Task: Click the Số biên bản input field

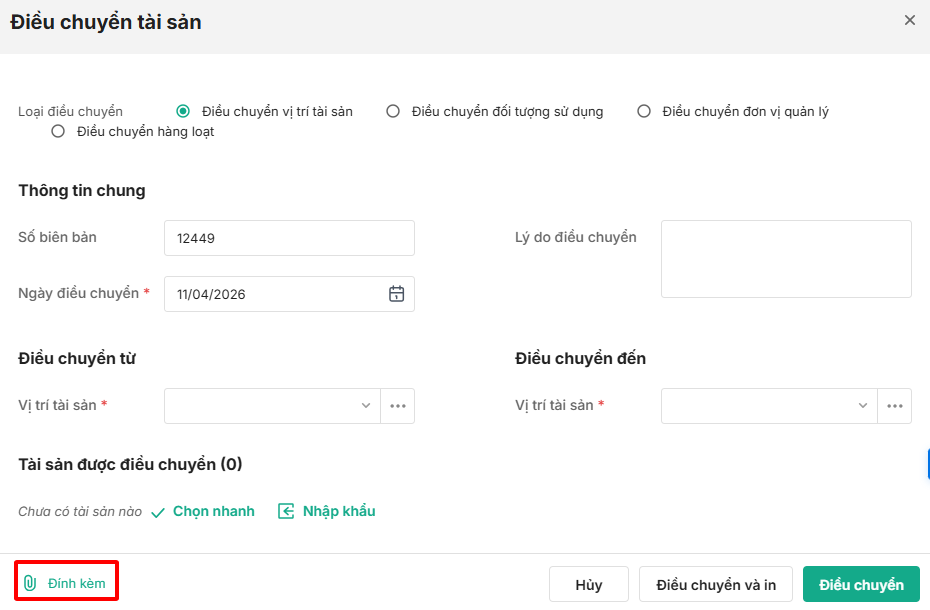Action: click(x=289, y=238)
